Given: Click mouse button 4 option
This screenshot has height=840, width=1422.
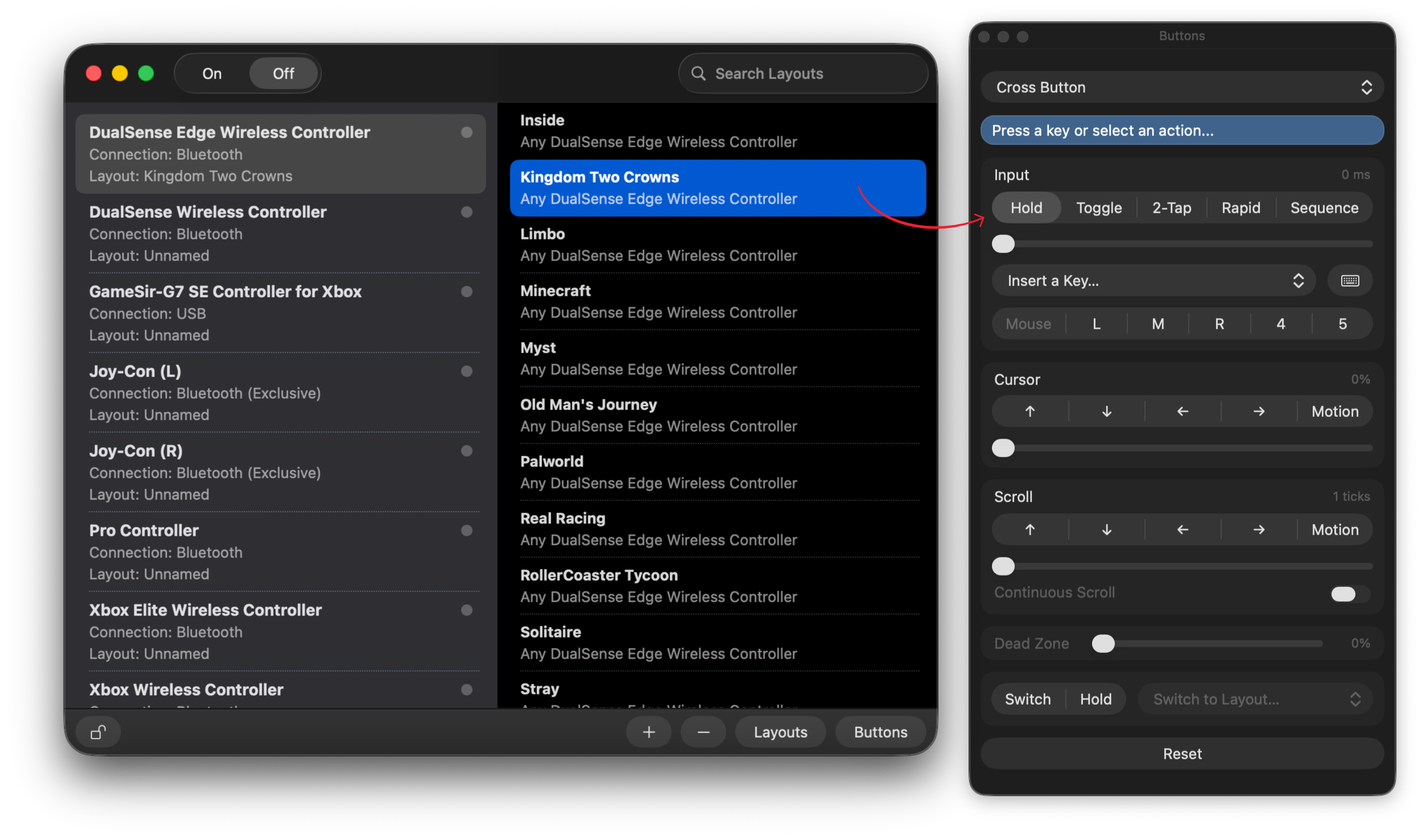Looking at the screenshot, I should [x=1280, y=324].
